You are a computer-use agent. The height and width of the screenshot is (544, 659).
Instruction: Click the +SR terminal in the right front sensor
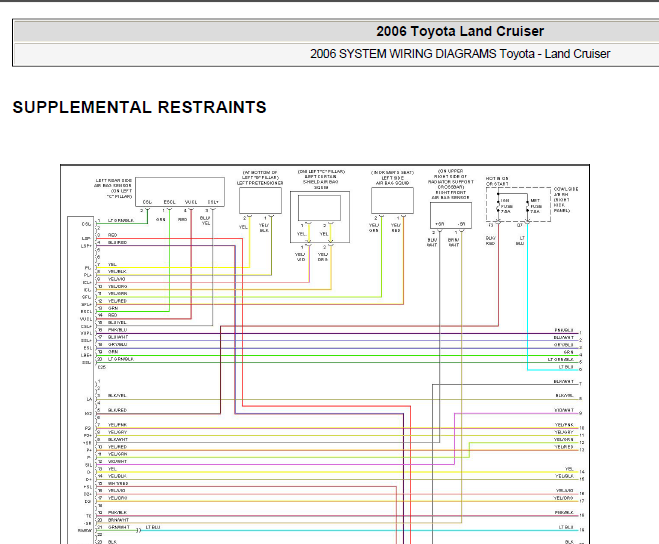[439, 224]
